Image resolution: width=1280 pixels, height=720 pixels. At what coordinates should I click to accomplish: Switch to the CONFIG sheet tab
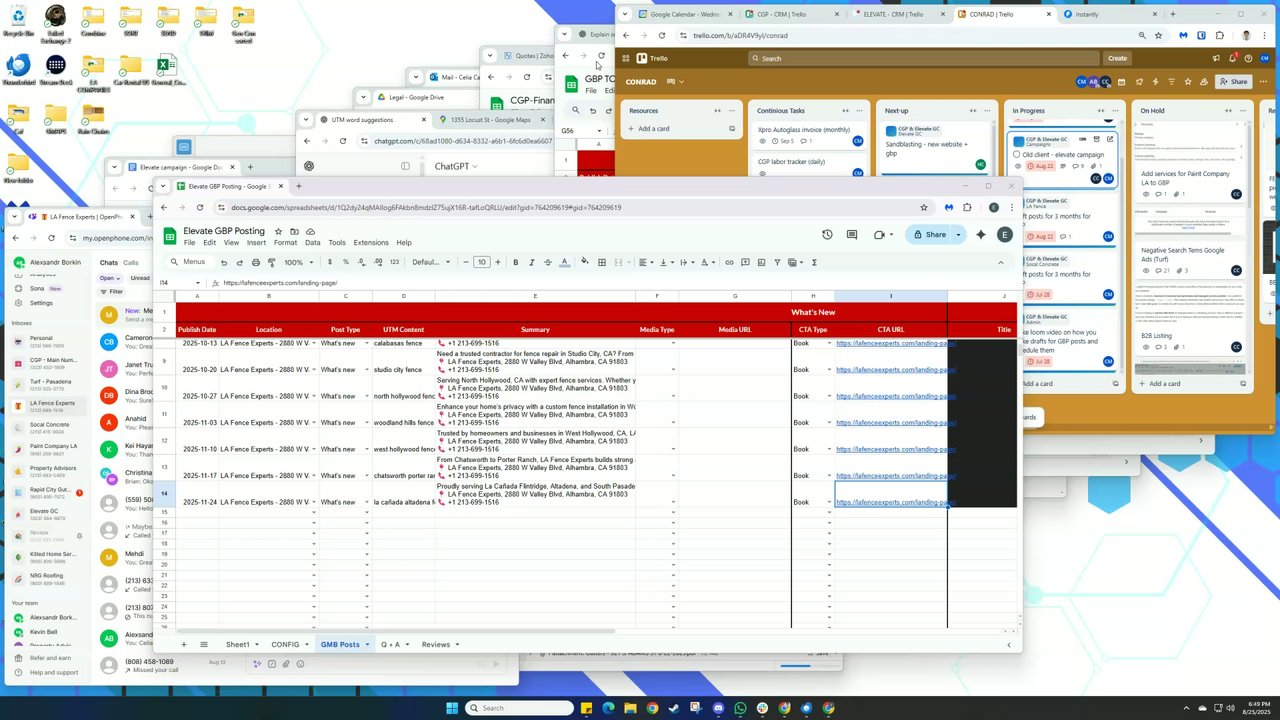point(285,644)
